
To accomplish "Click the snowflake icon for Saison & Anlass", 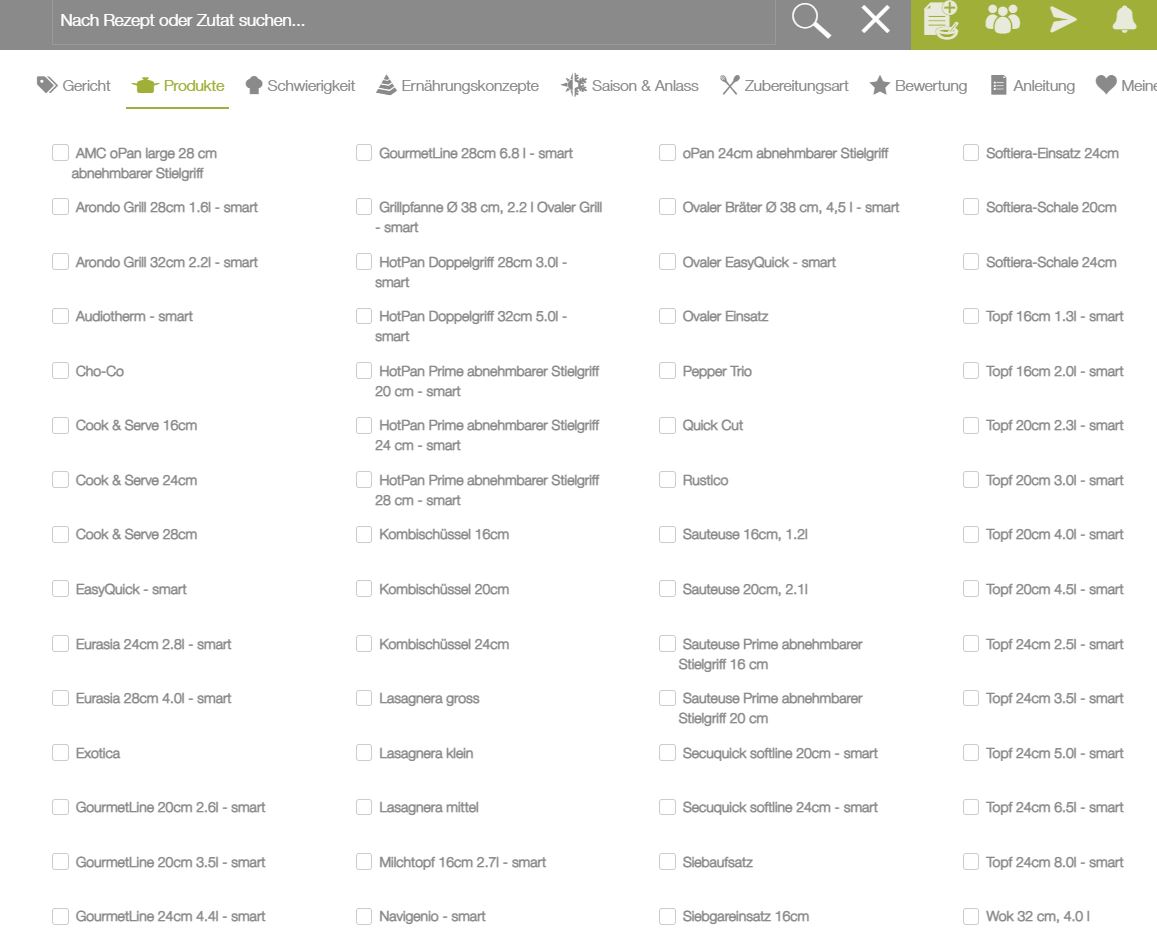I will 574,85.
